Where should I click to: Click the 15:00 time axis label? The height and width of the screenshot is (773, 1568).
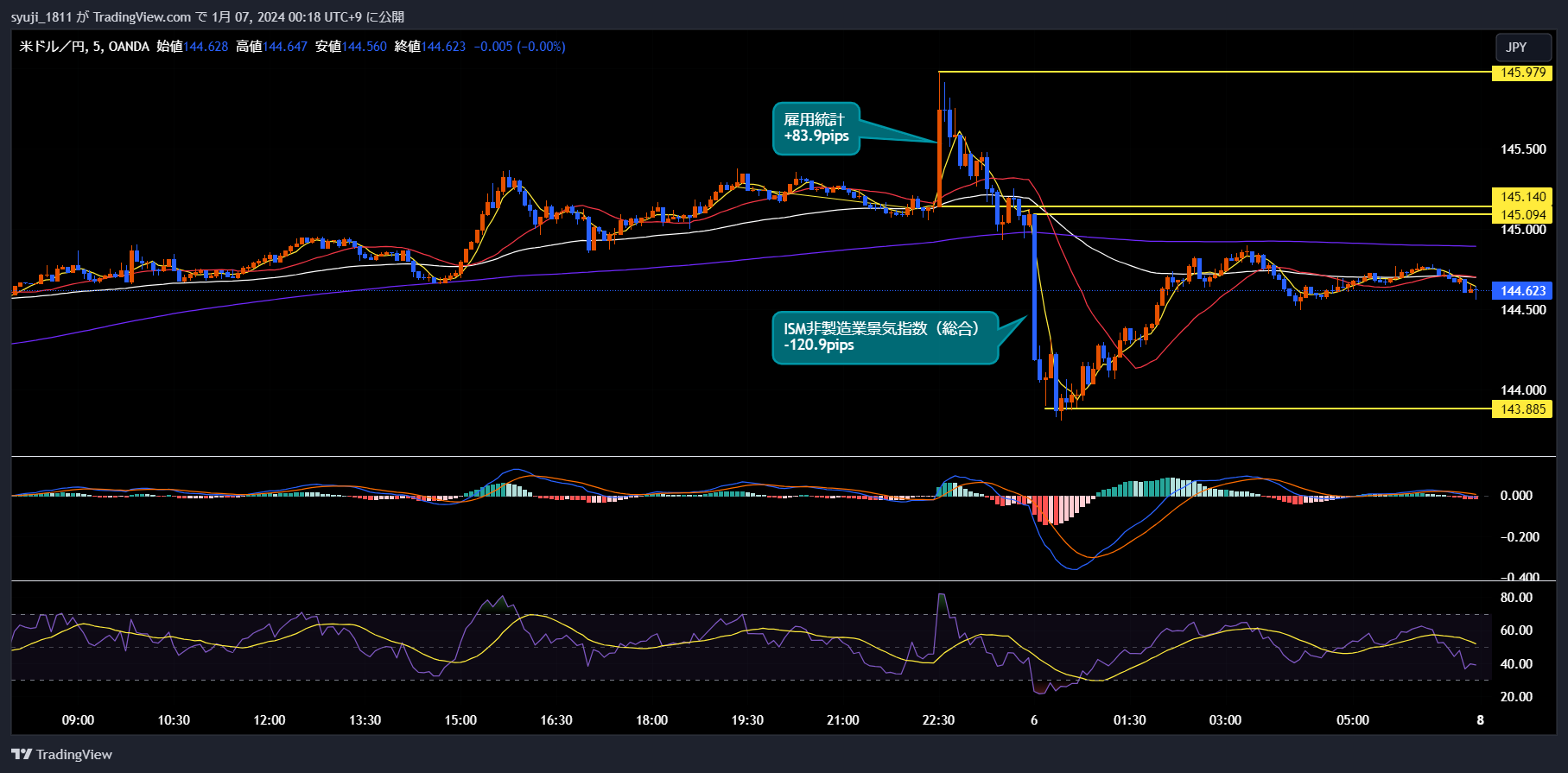click(460, 720)
